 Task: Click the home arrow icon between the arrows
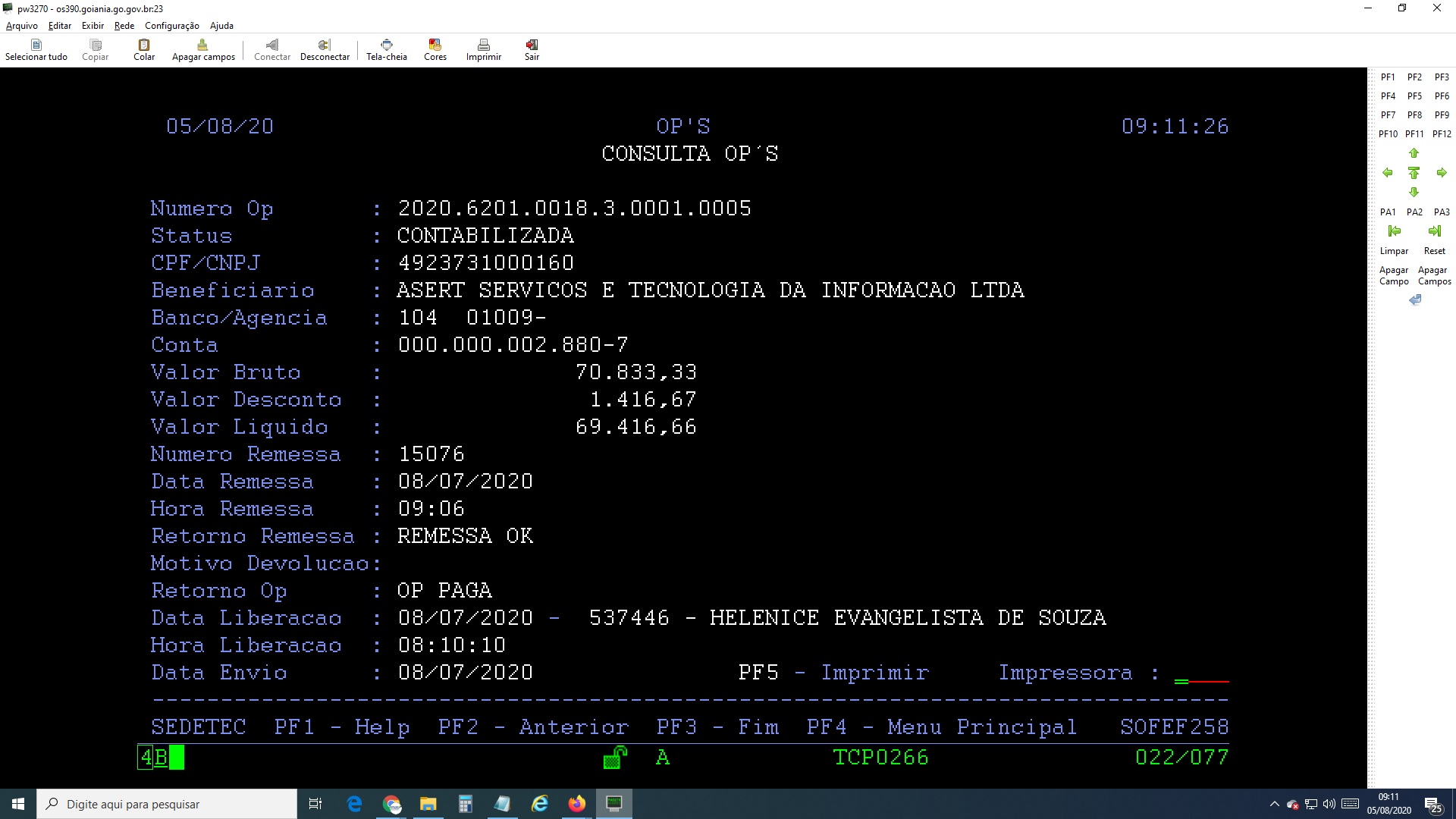(x=1414, y=173)
